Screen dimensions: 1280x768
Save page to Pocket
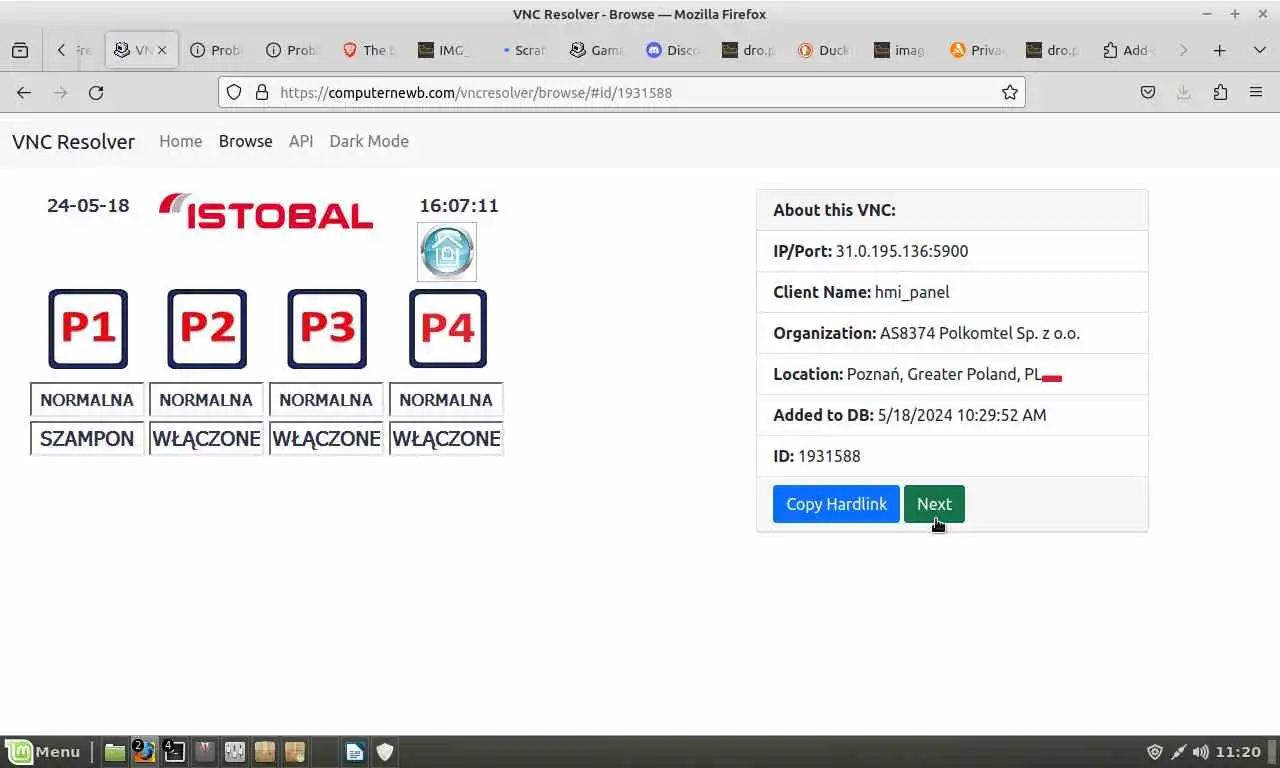1148,92
